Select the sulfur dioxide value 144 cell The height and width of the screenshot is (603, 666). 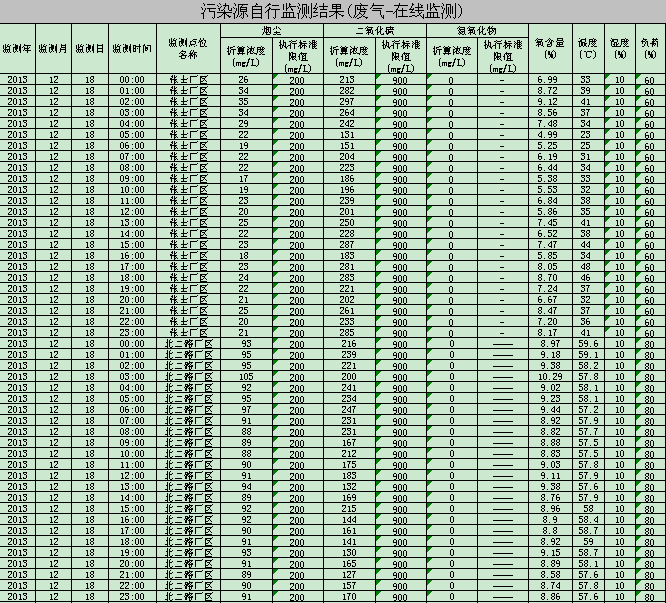(350, 520)
